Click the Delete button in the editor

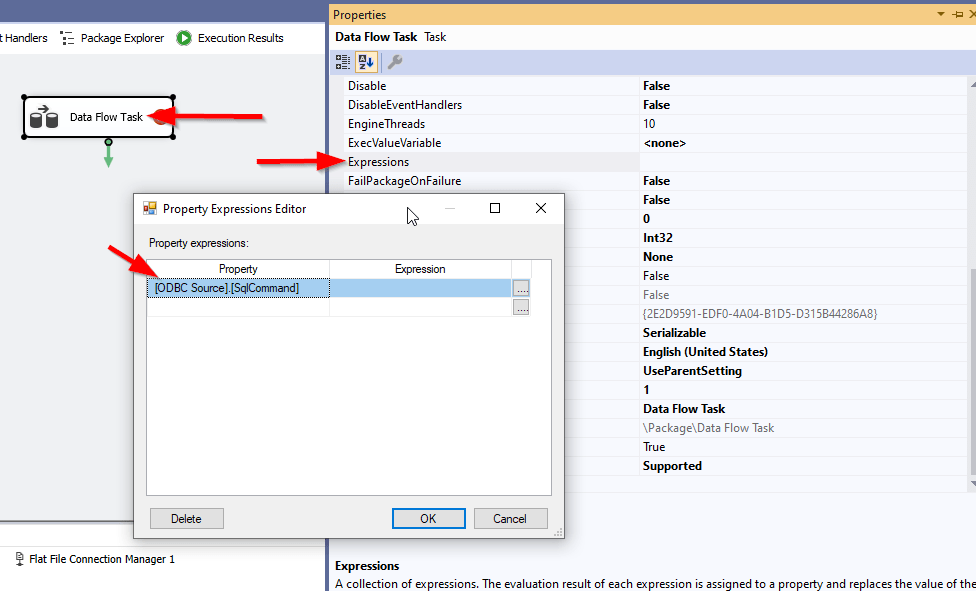click(x=186, y=518)
